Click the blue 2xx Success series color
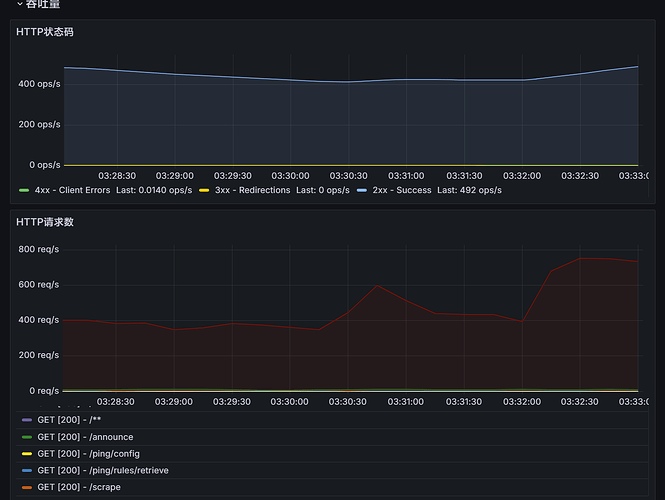This screenshot has width=665, height=500. [x=362, y=190]
